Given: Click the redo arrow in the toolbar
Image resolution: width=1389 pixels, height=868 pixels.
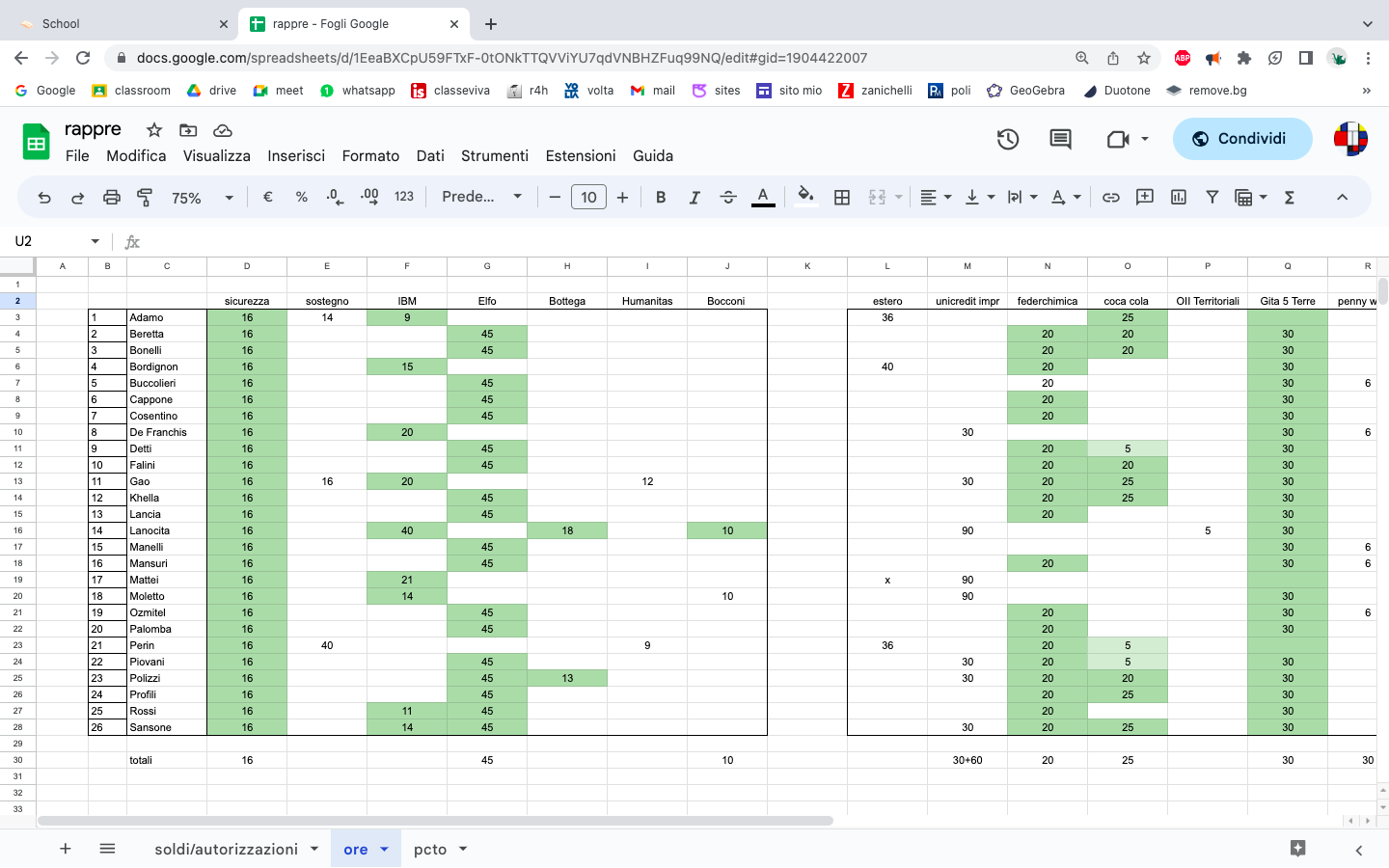Looking at the screenshot, I should point(78,198).
